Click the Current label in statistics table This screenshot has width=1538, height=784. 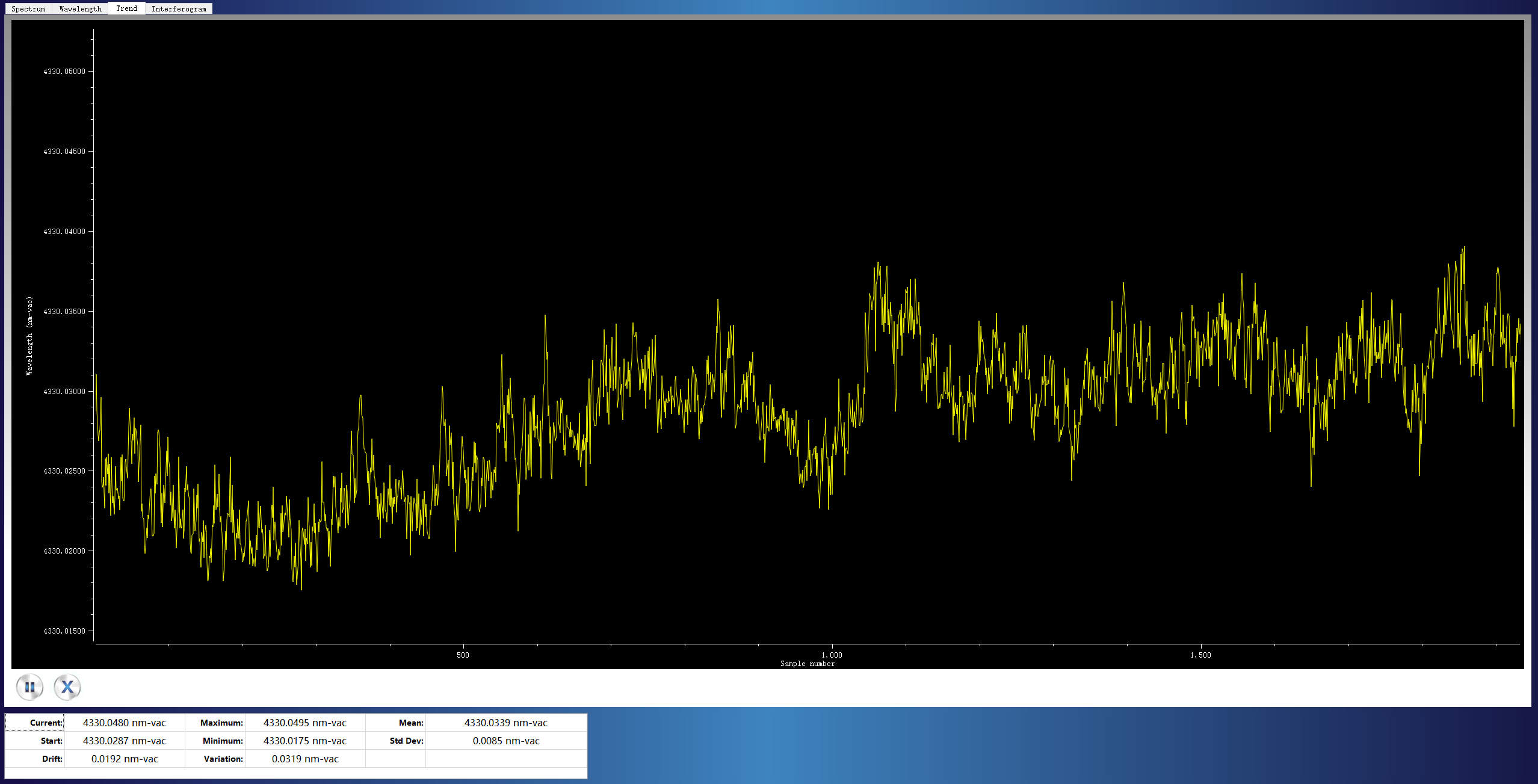click(46, 723)
